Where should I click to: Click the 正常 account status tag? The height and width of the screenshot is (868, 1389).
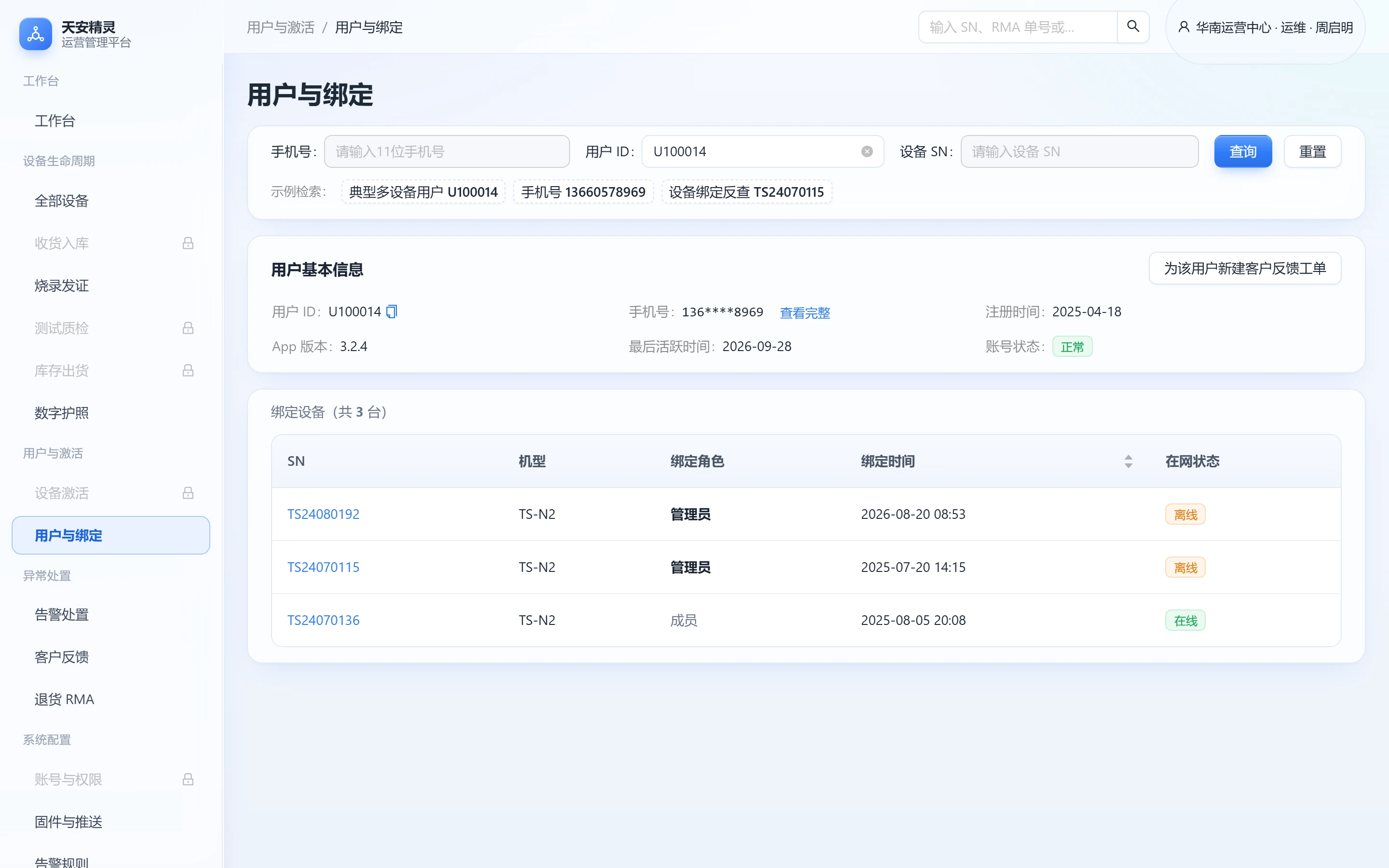coord(1072,347)
